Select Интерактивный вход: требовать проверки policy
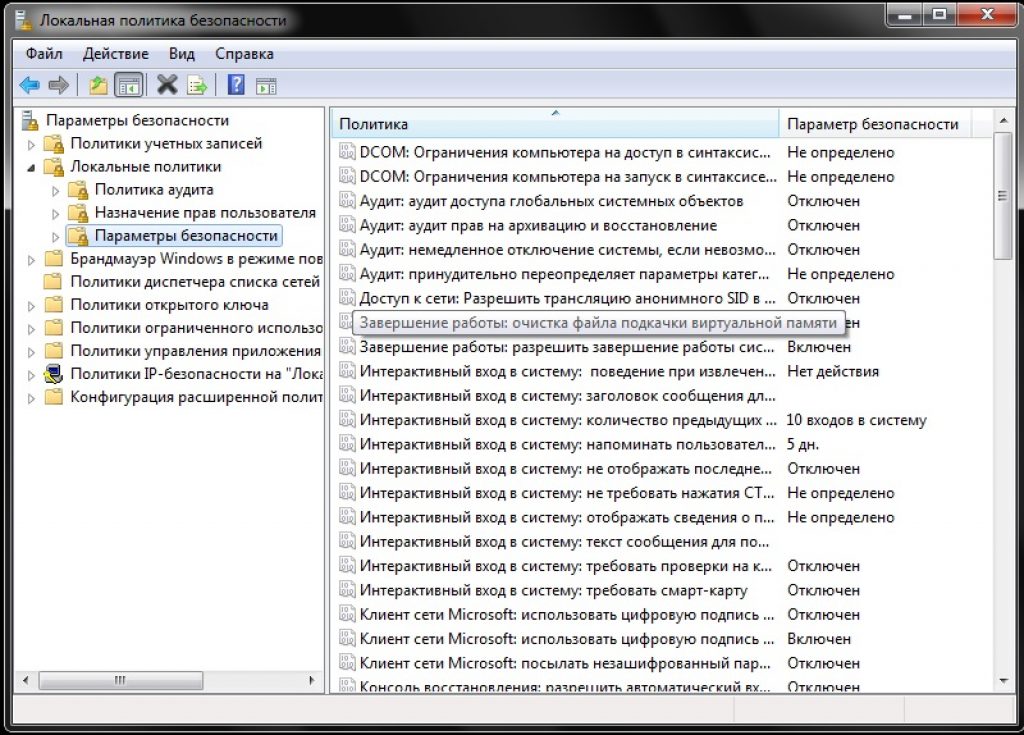1024x735 pixels. pos(566,566)
